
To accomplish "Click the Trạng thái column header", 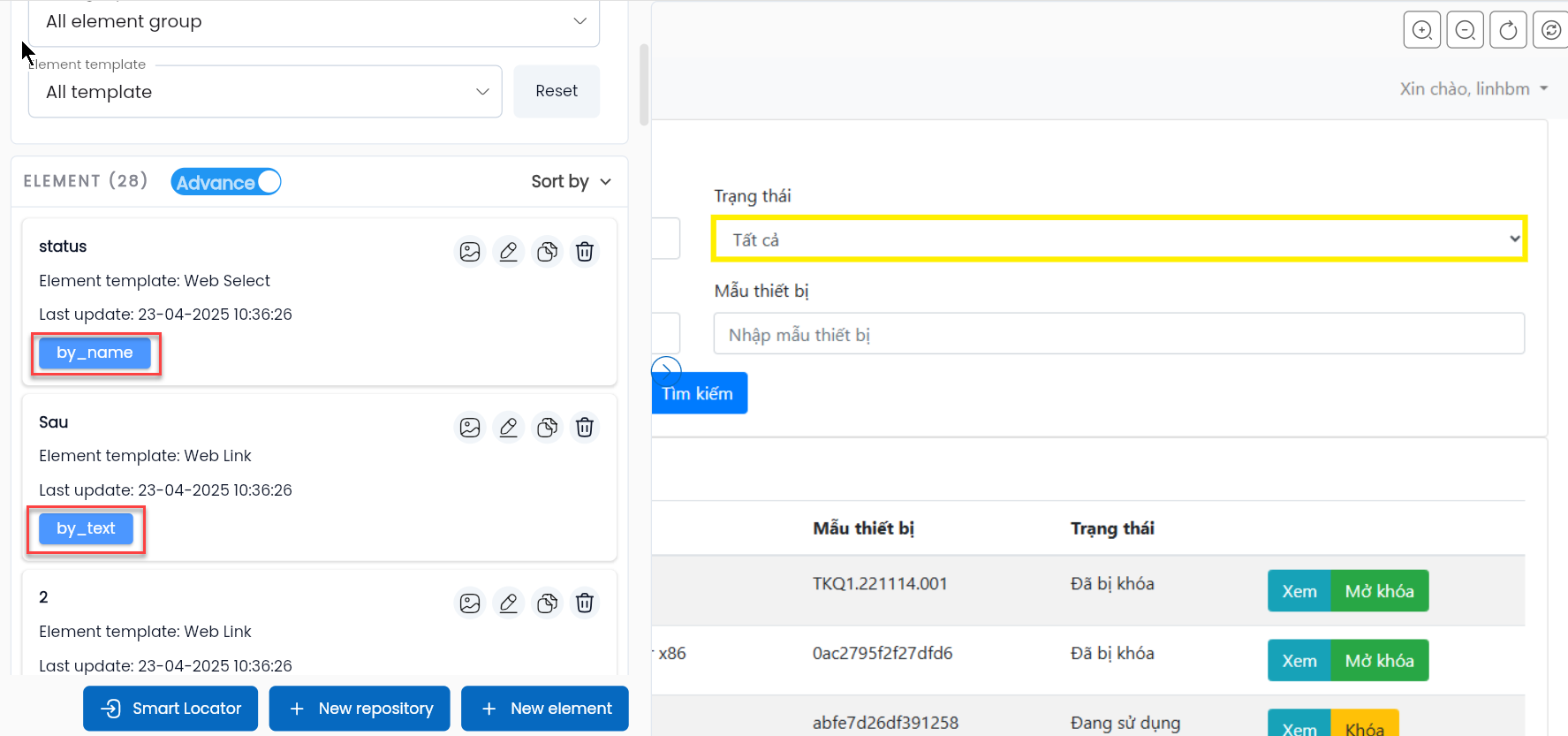I will [1112, 528].
